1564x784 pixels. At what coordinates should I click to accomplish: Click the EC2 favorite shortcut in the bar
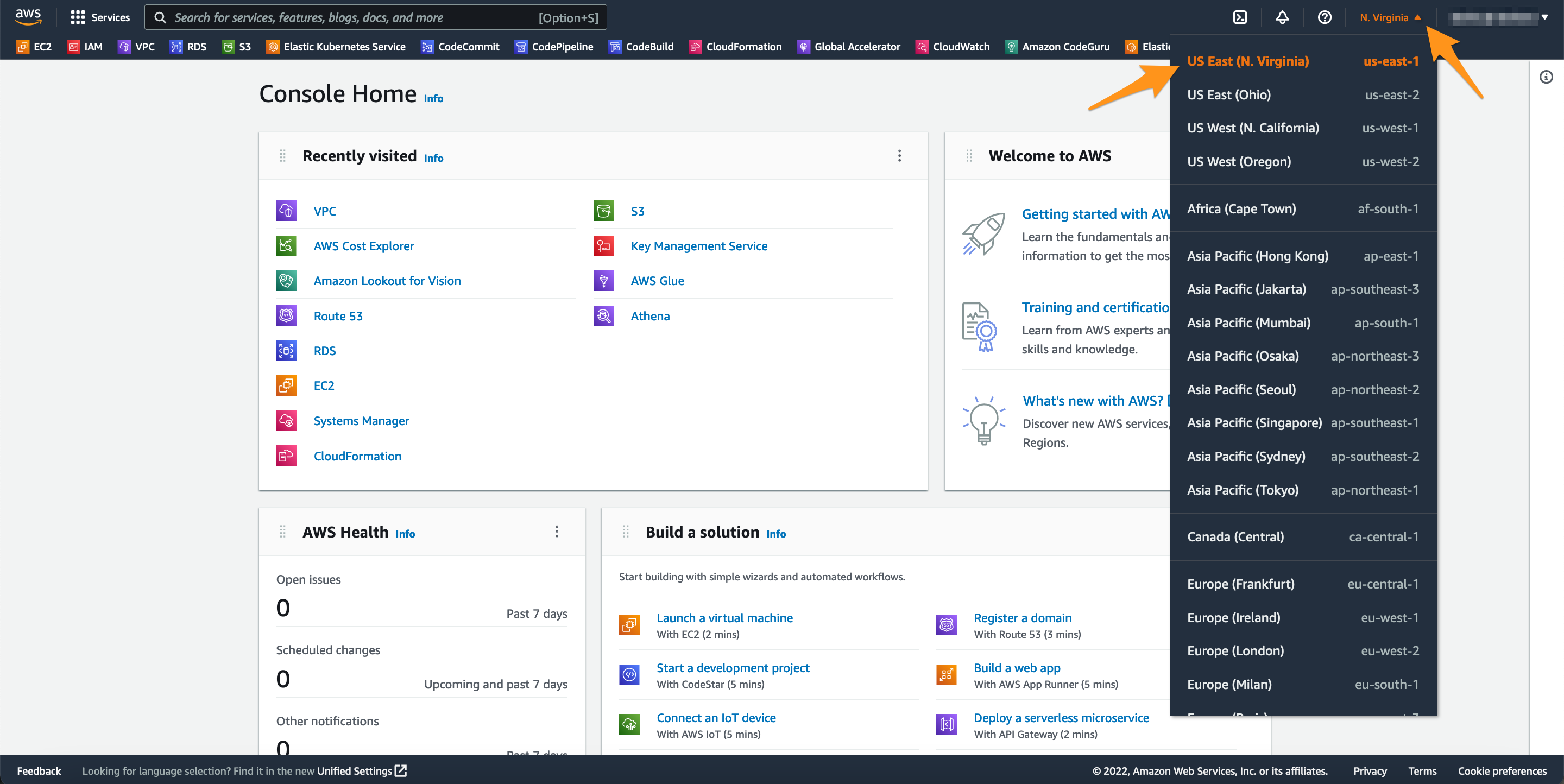[x=34, y=47]
